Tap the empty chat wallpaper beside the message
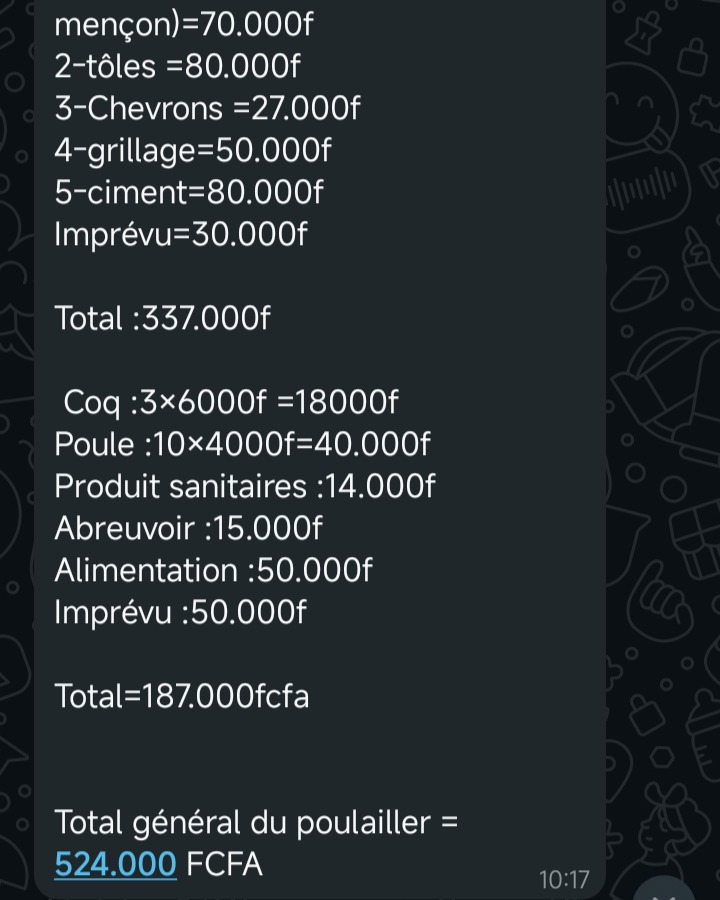Screen dimensions: 720x900 tap(660, 402)
